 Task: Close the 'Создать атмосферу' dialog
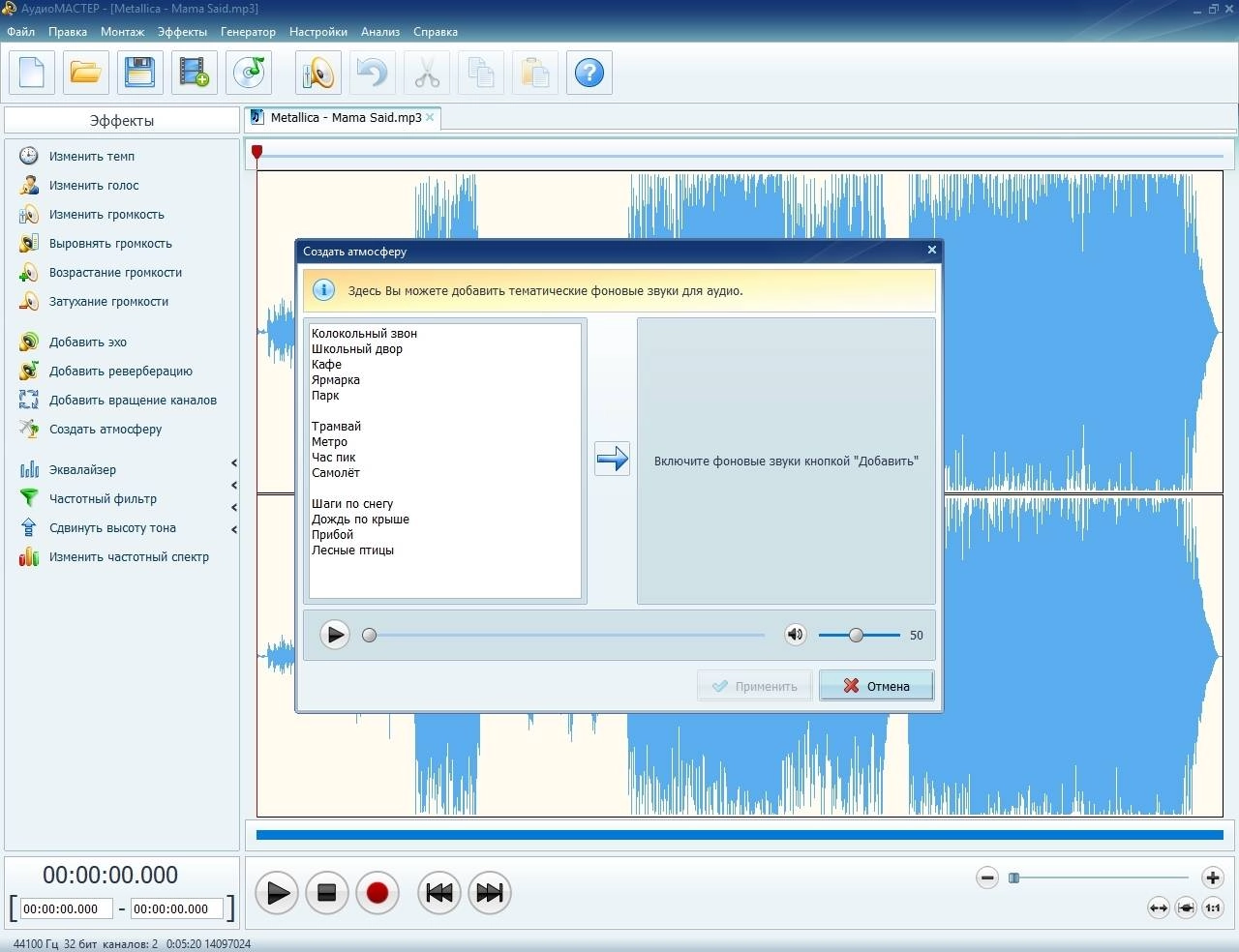931,250
